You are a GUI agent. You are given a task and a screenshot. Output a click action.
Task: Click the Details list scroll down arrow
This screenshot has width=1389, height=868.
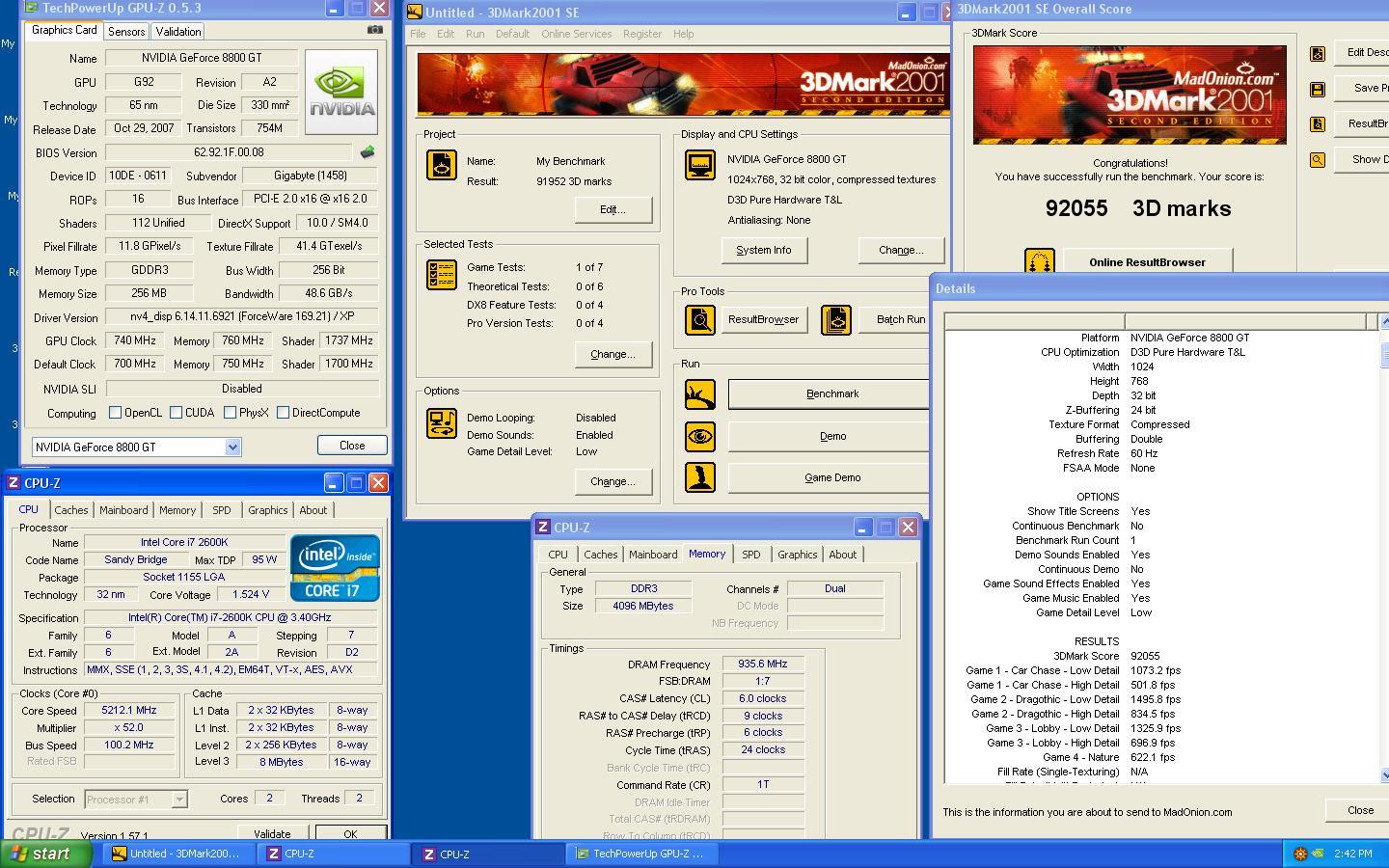point(1385,774)
